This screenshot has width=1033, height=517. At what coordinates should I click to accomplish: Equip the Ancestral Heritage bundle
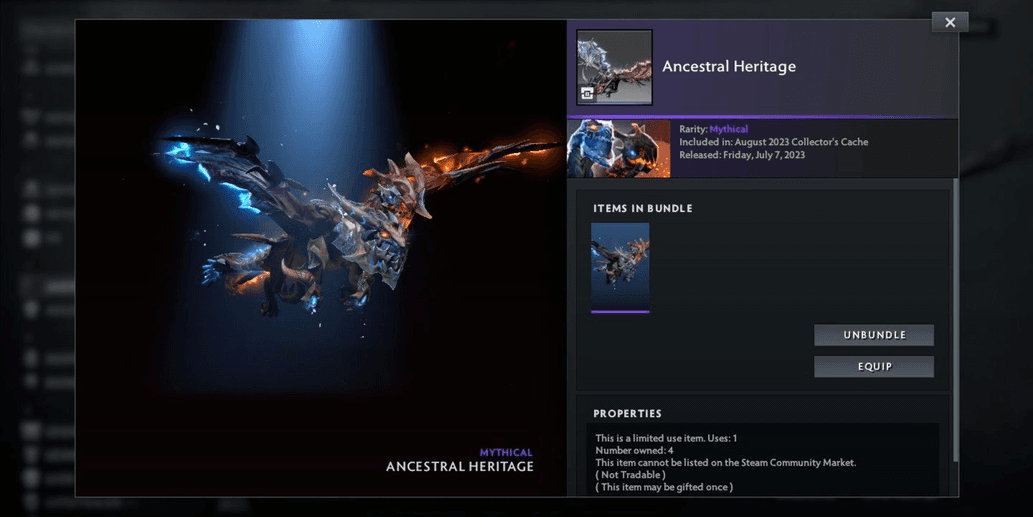coord(874,366)
